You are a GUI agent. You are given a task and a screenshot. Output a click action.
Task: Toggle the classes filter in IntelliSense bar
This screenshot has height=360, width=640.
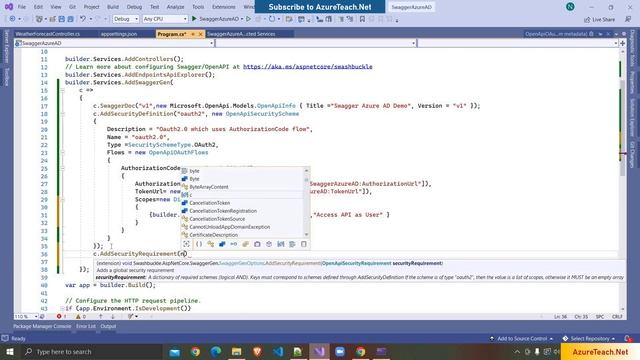[211, 244]
